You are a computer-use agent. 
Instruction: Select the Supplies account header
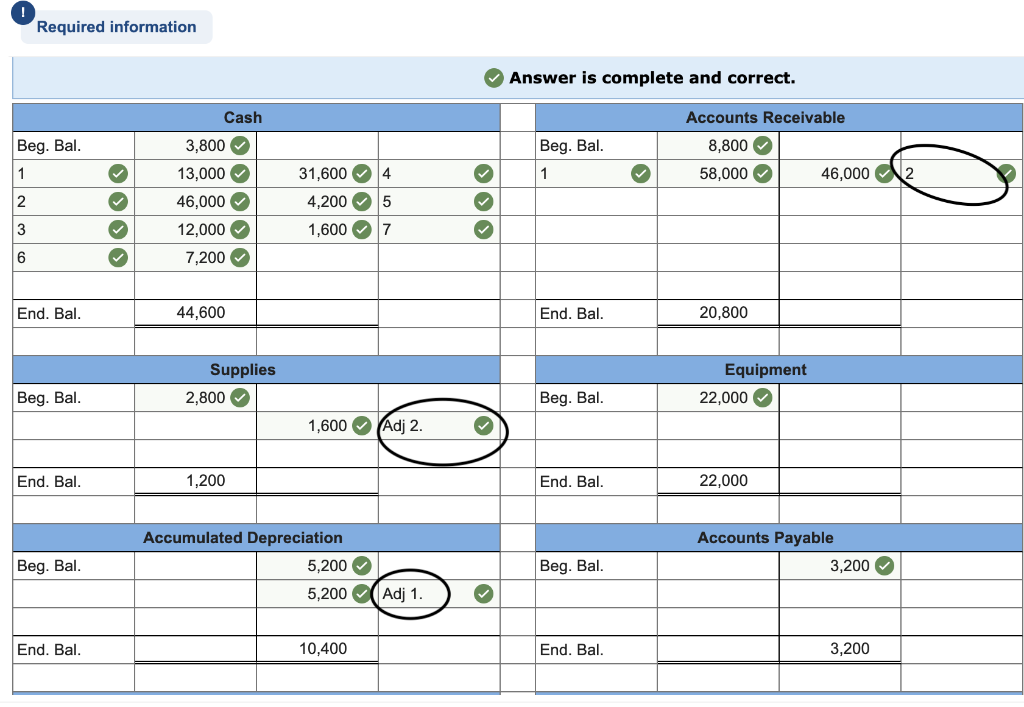click(256, 369)
